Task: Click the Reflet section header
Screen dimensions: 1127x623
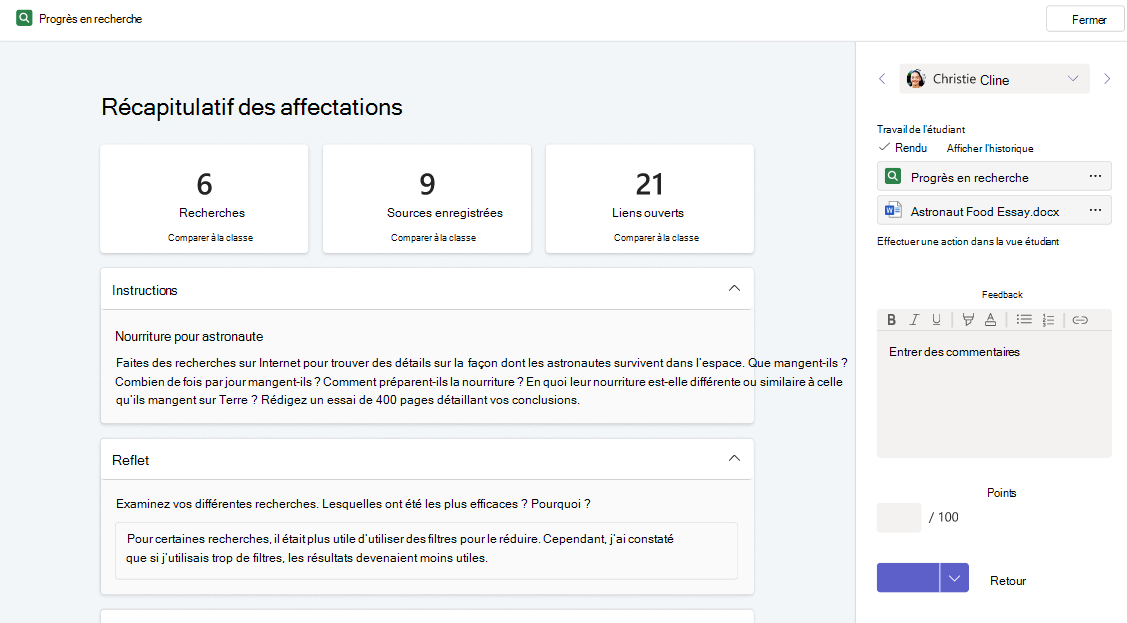Action: pyautogui.click(x=427, y=460)
